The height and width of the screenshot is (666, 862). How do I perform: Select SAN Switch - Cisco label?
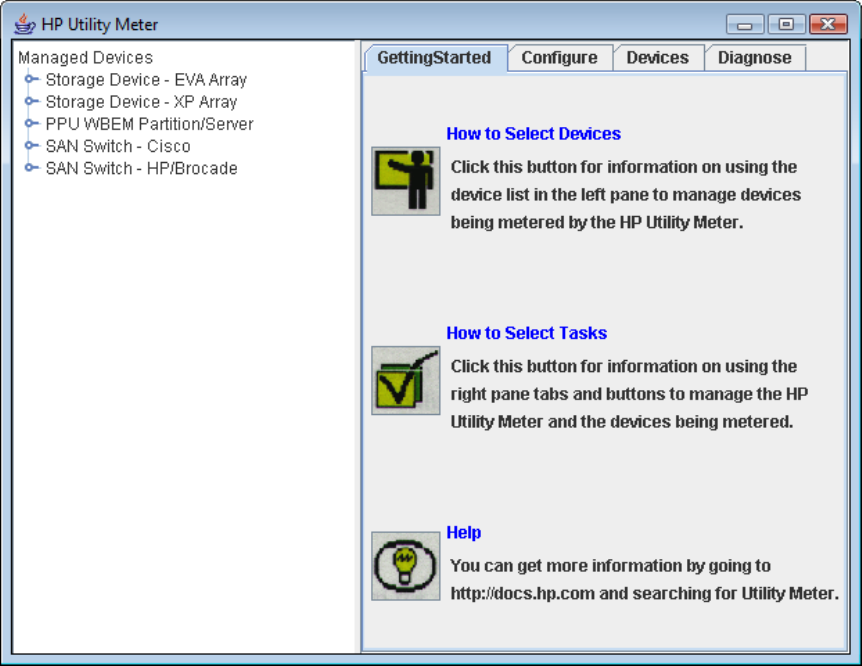pos(118,146)
